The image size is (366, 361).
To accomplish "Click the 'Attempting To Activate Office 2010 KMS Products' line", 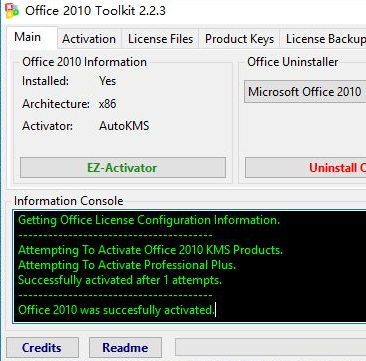I will (x=150, y=250).
